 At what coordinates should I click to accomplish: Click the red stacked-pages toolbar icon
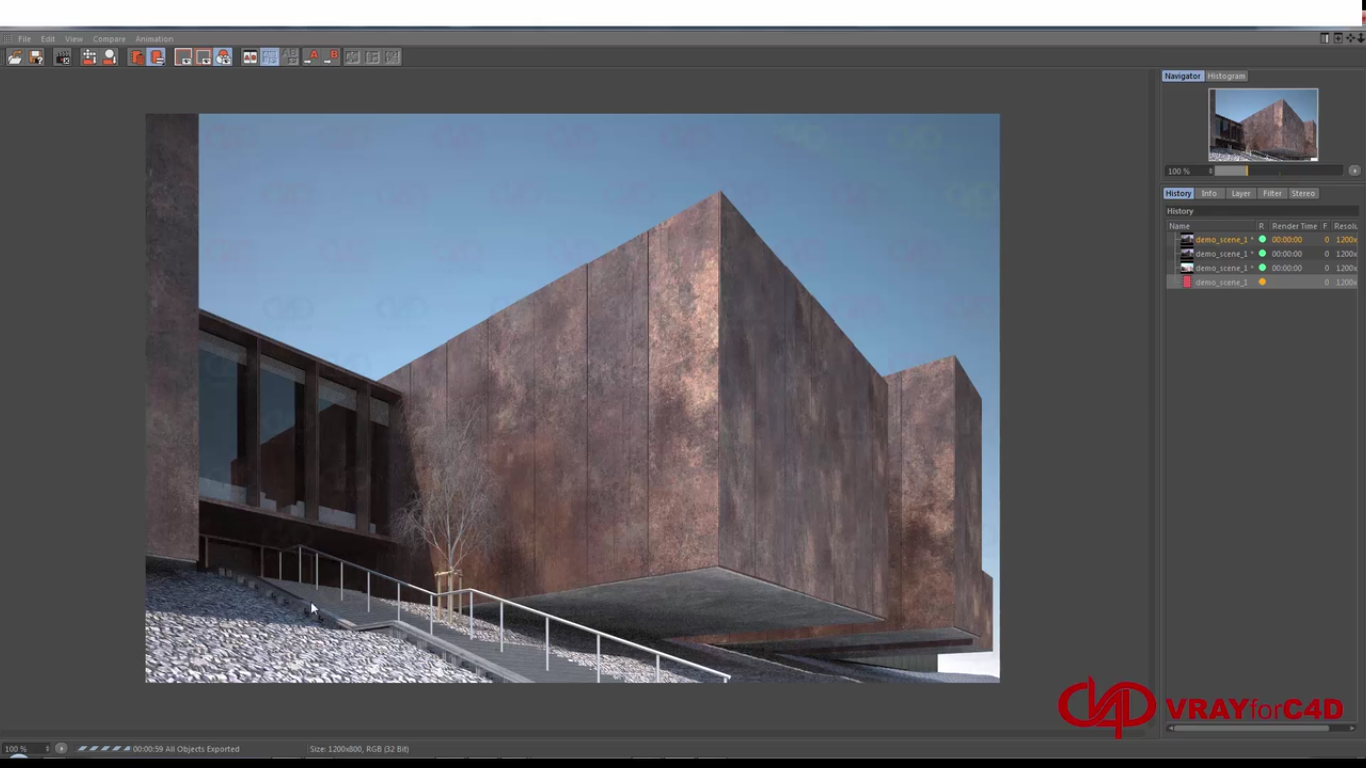137,57
